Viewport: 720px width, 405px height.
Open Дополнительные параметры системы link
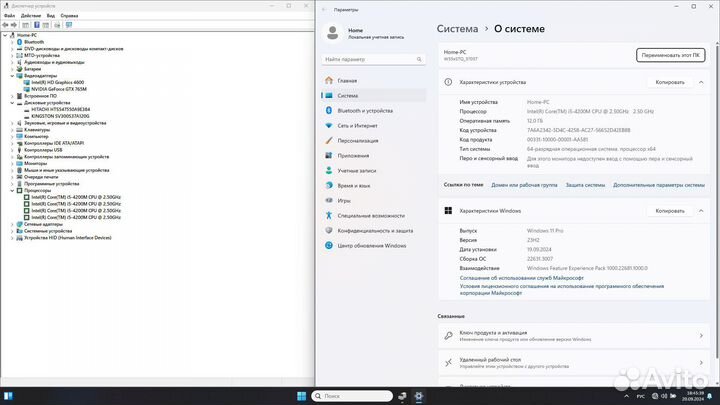pyautogui.click(x=658, y=185)
